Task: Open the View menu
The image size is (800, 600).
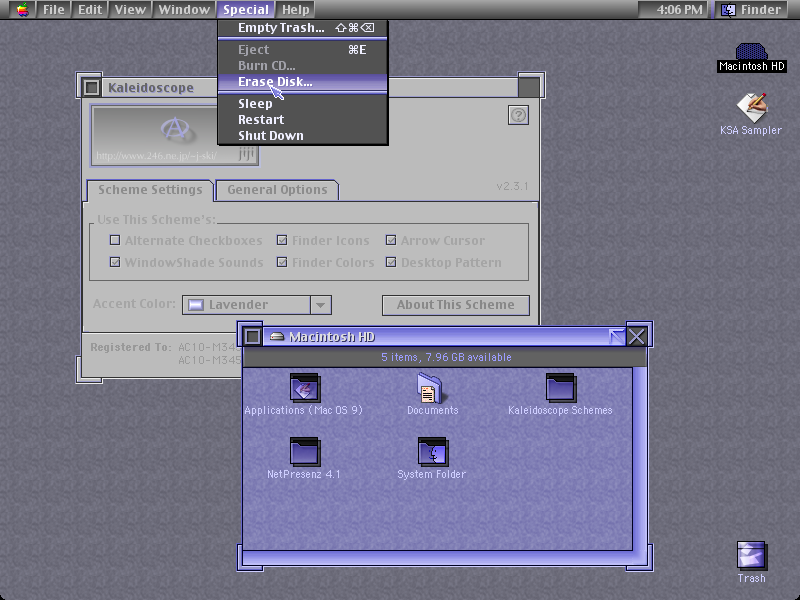Action: (130, 10)
